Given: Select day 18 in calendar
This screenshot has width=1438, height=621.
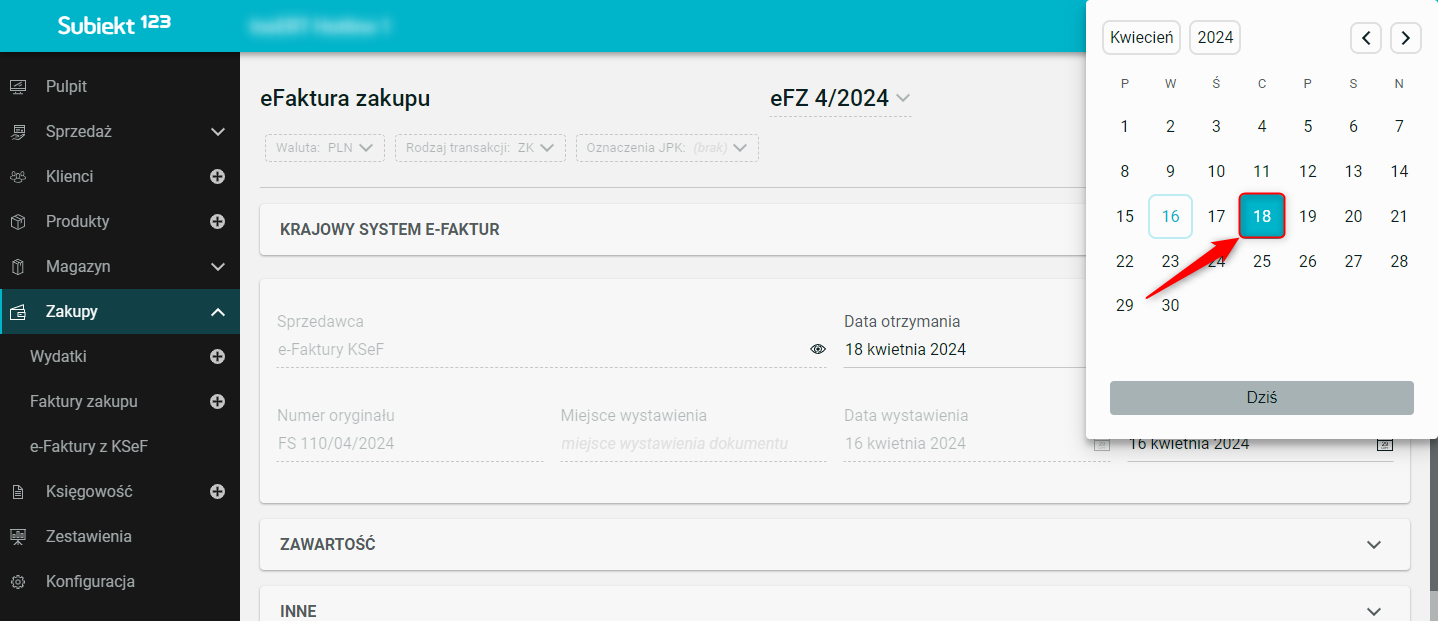Looking at the screenshot, I should pos(1262,216).
